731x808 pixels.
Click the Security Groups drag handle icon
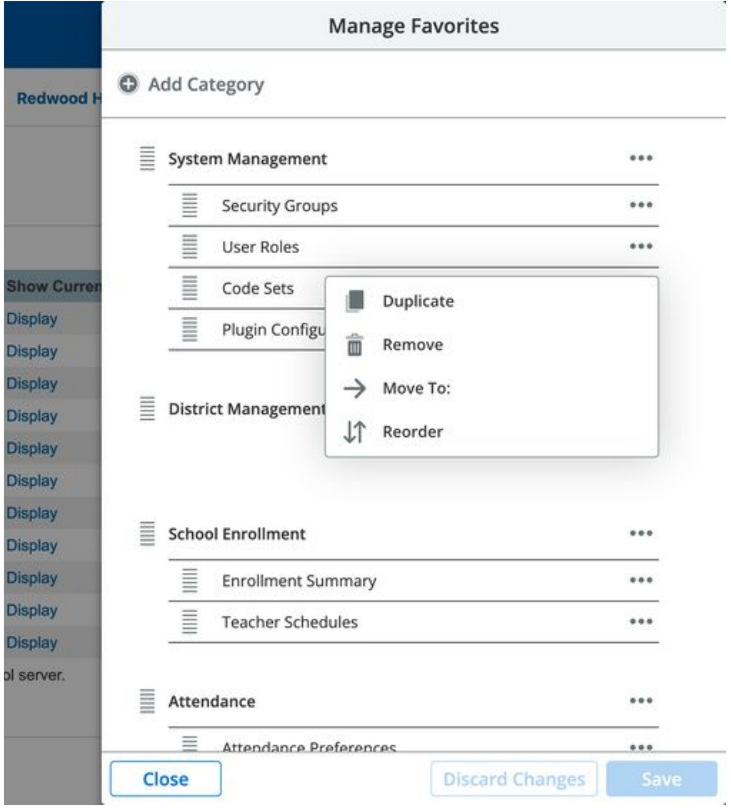191,206
